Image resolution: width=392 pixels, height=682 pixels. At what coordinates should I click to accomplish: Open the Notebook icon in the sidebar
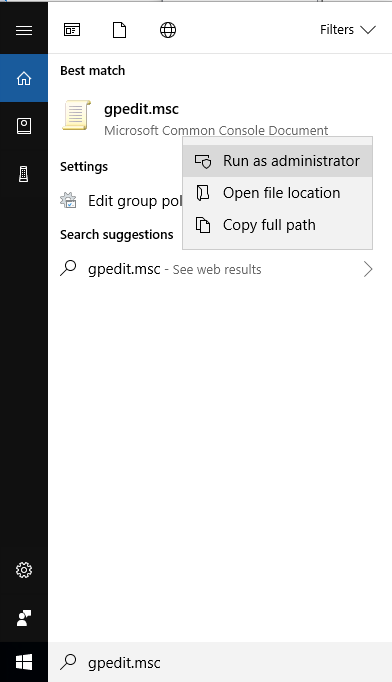tap(24, 126)
